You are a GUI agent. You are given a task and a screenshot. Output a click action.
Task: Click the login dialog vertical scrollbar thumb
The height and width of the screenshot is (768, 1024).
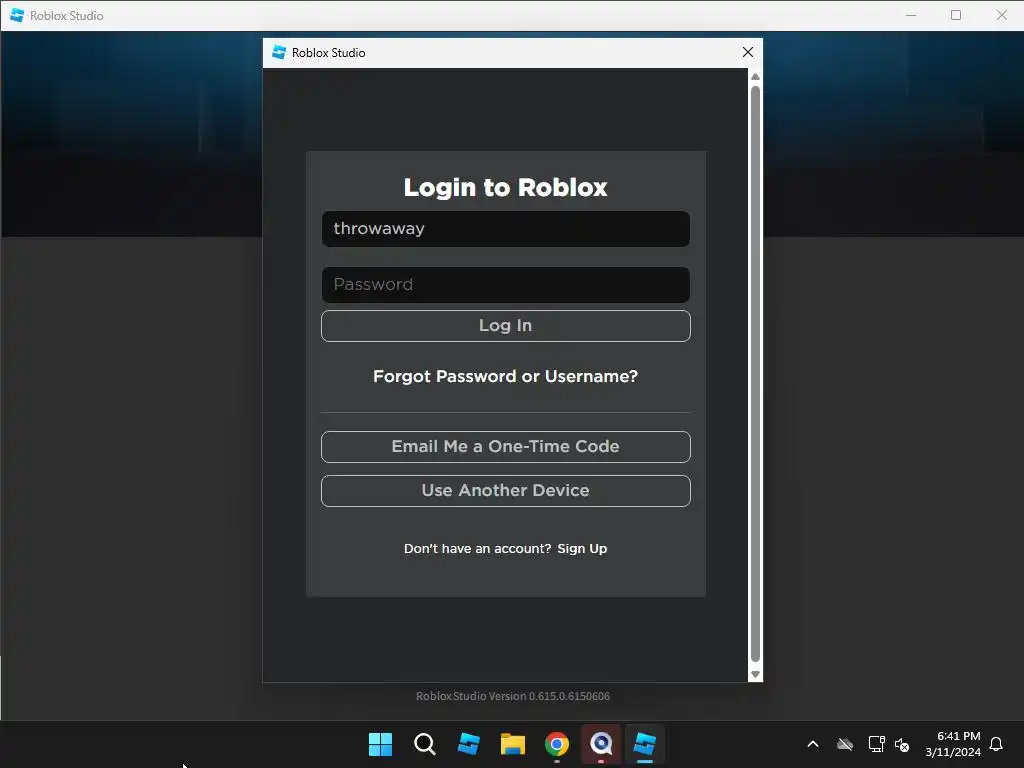(756, 374)
